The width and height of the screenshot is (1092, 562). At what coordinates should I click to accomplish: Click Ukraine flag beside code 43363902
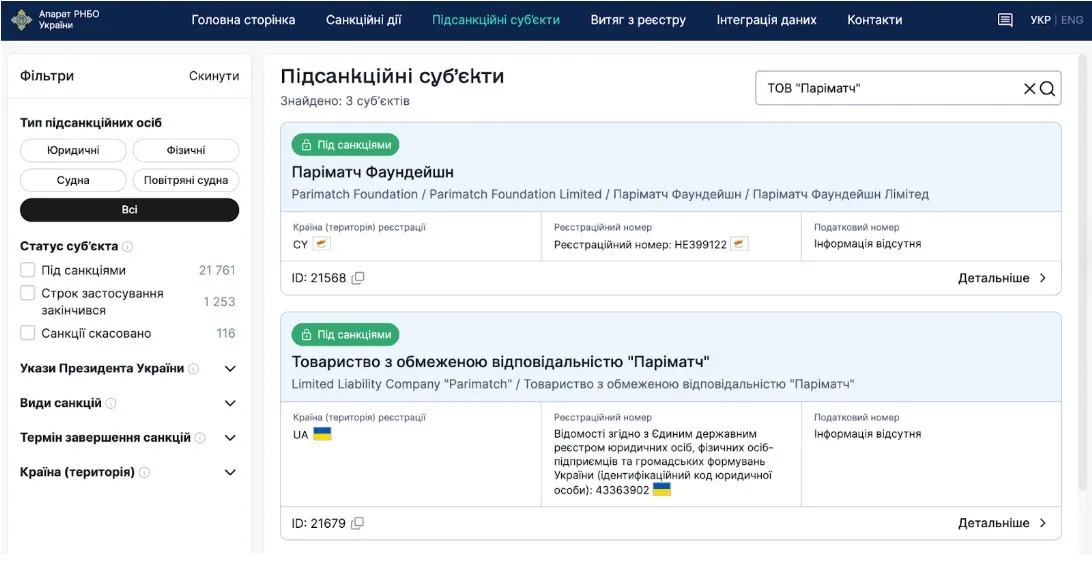pyautogui.click(x=662, y=489)
